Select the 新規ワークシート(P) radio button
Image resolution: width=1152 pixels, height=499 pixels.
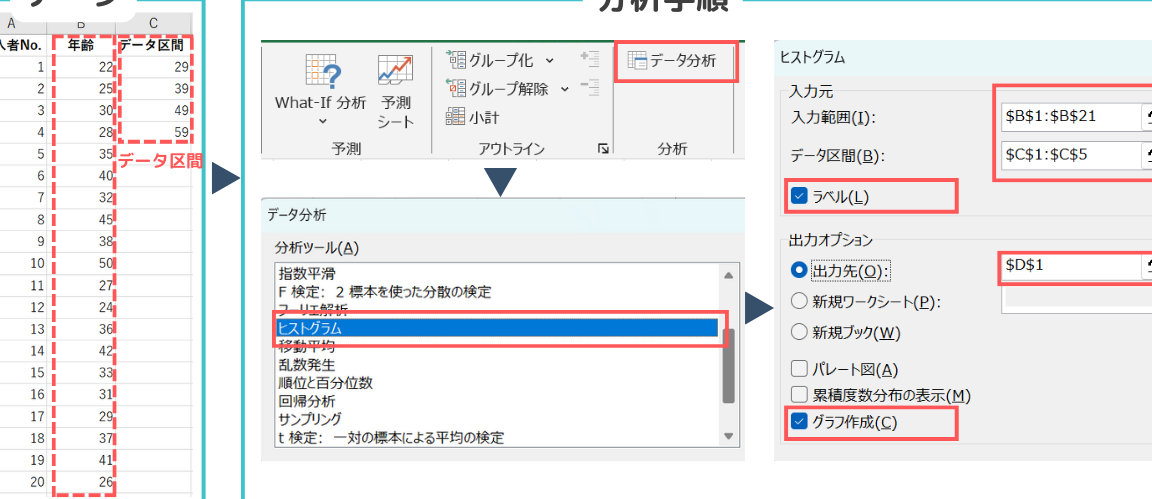point(799,301)
